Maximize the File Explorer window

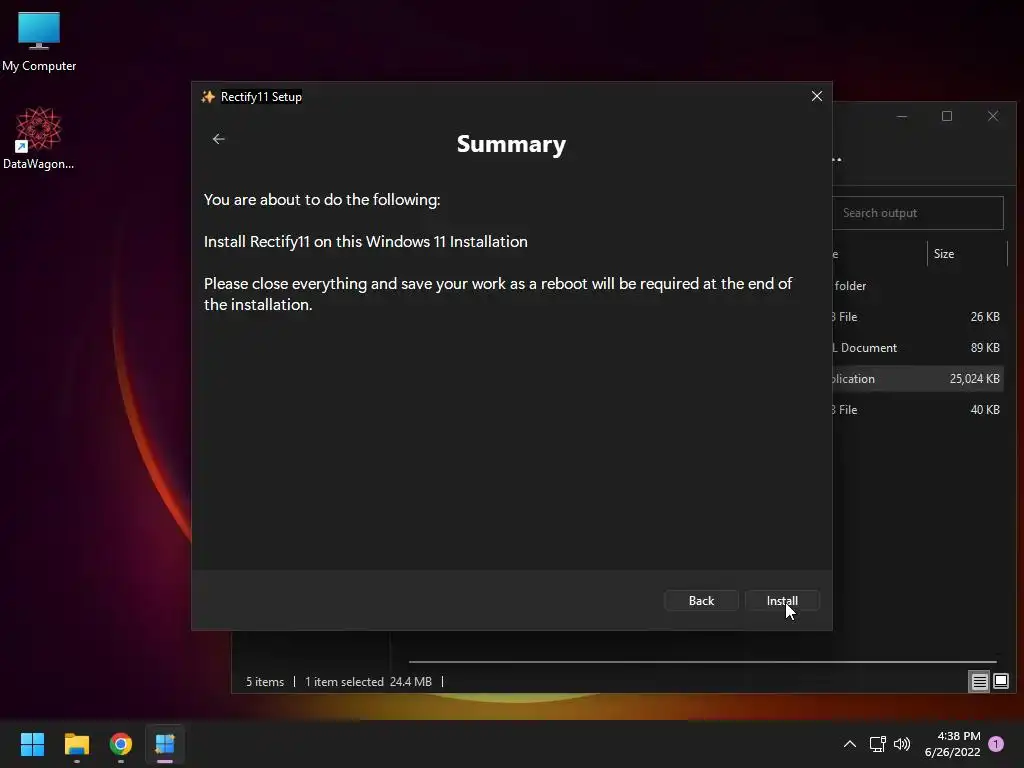tap(947, 116)
